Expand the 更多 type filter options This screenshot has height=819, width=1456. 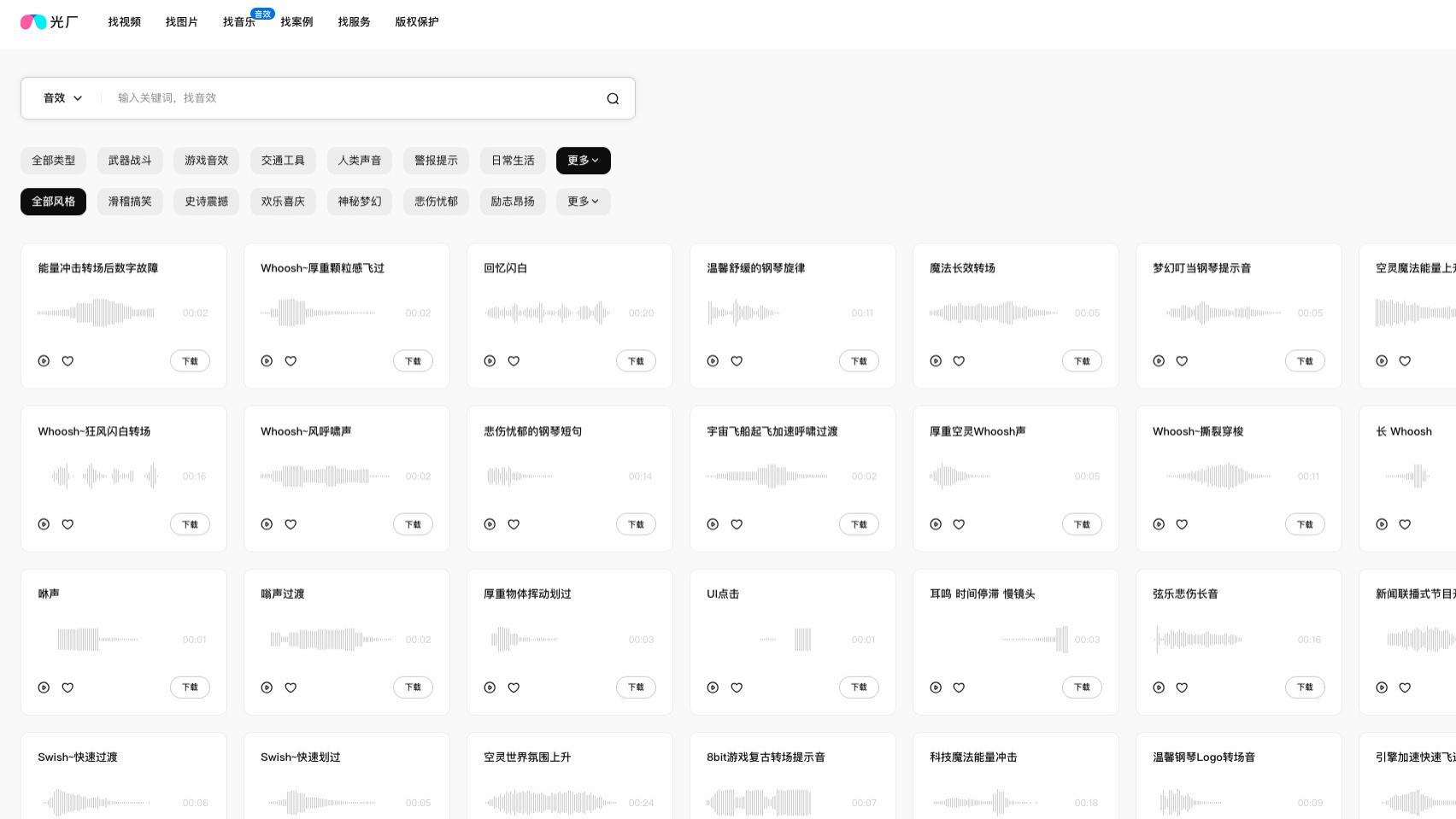tap(583, 161)
